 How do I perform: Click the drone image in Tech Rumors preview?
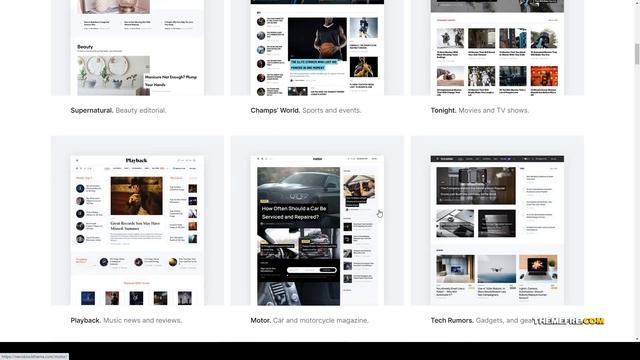pyautogui.click(x=497, y=269)
